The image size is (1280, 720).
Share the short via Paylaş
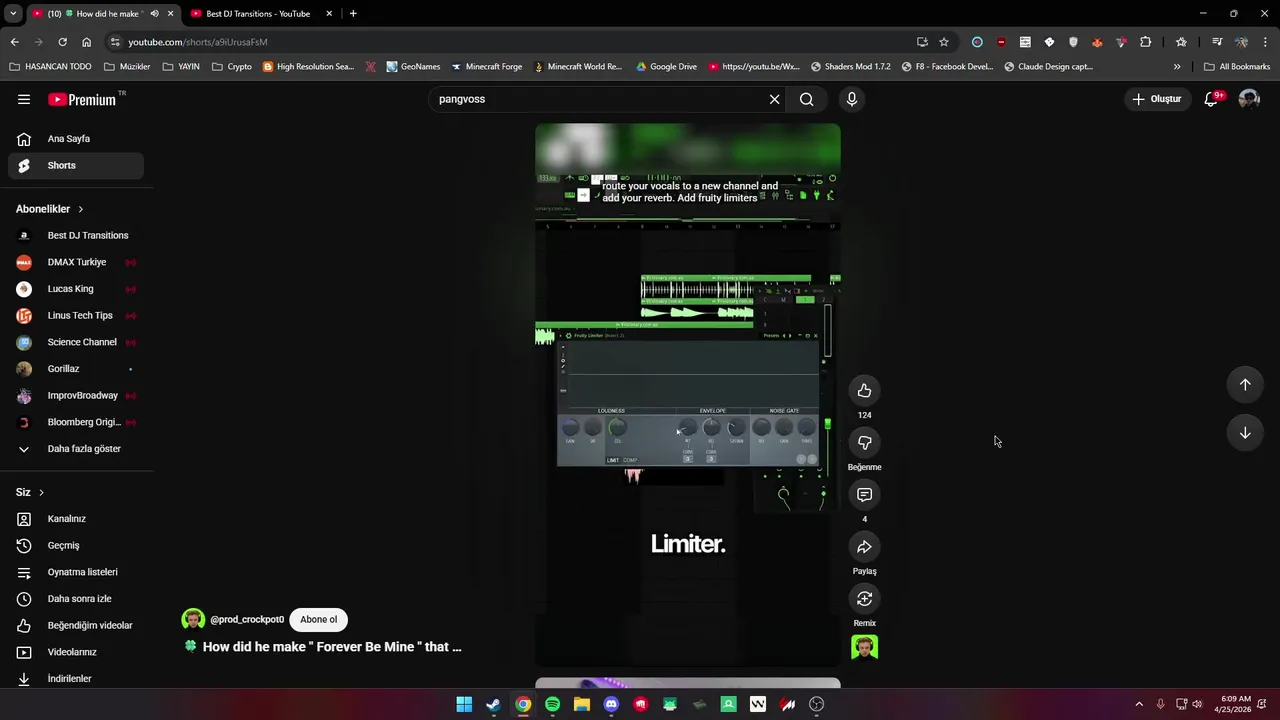(x=864, y=547)
